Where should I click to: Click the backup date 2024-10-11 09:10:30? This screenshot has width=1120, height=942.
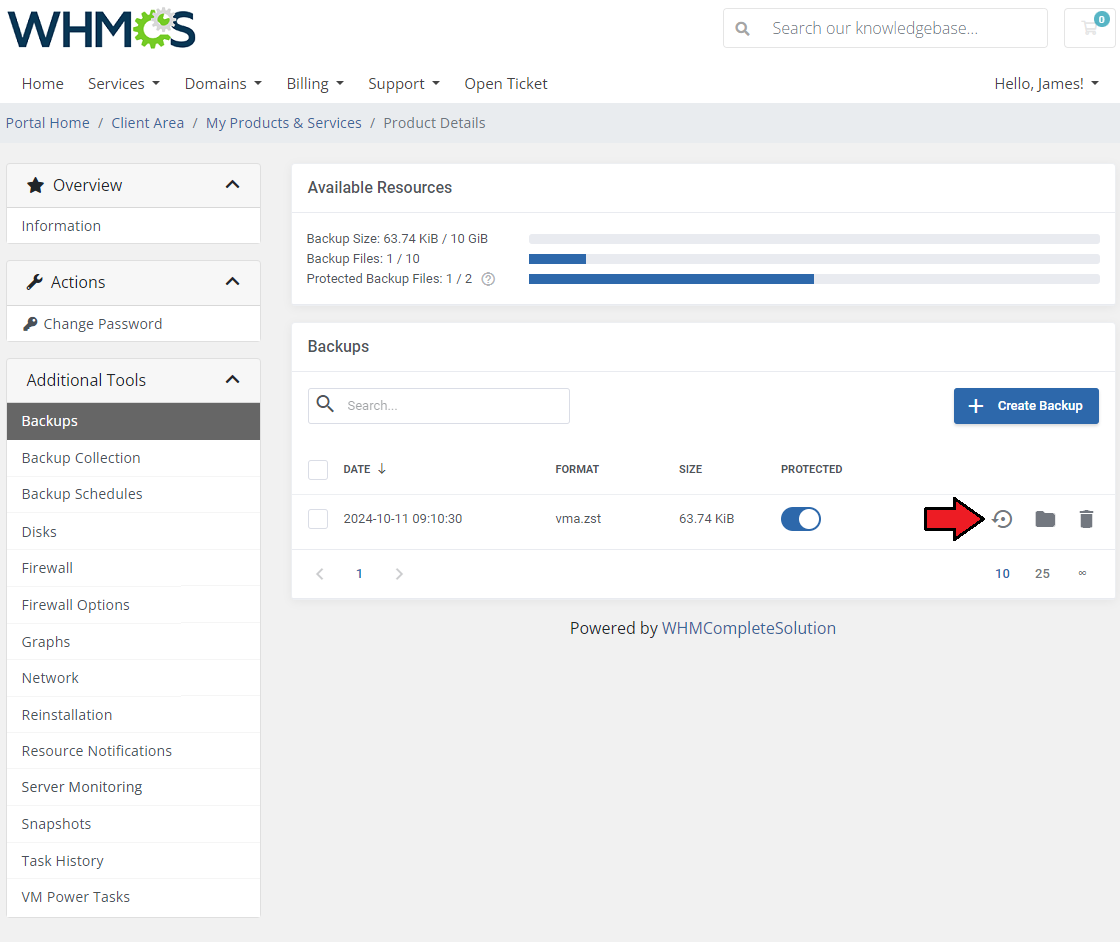(x=403, y=518)
